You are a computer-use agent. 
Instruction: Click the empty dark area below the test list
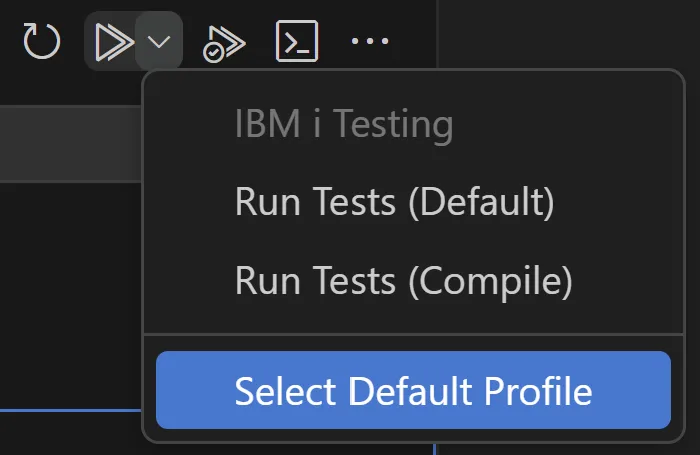tap(71, 295)
